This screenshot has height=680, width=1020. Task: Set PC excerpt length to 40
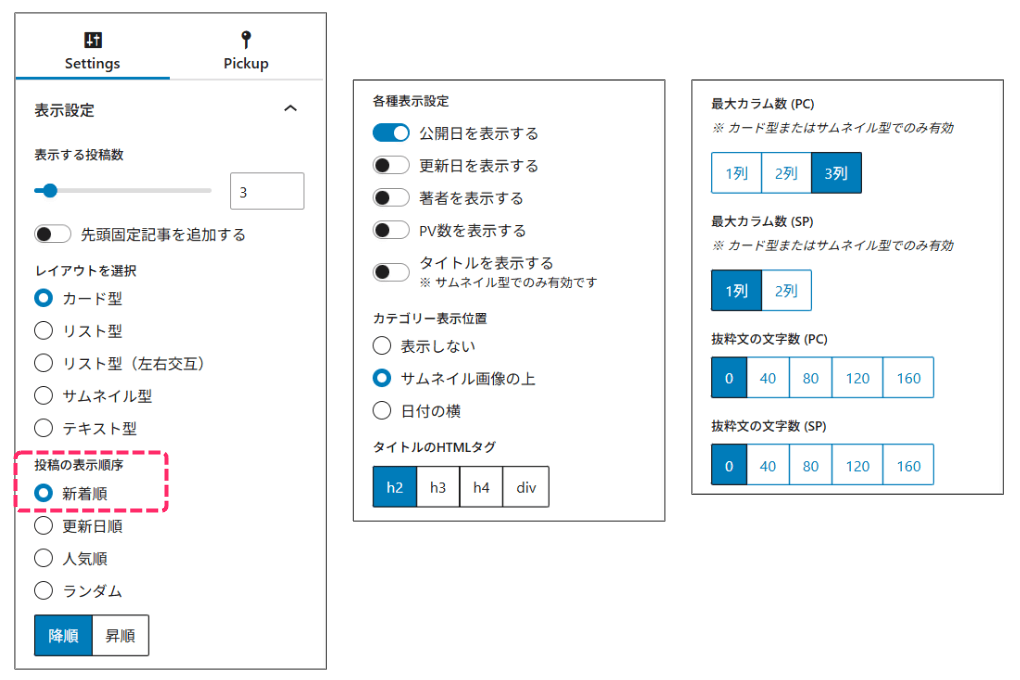point(768,378)
